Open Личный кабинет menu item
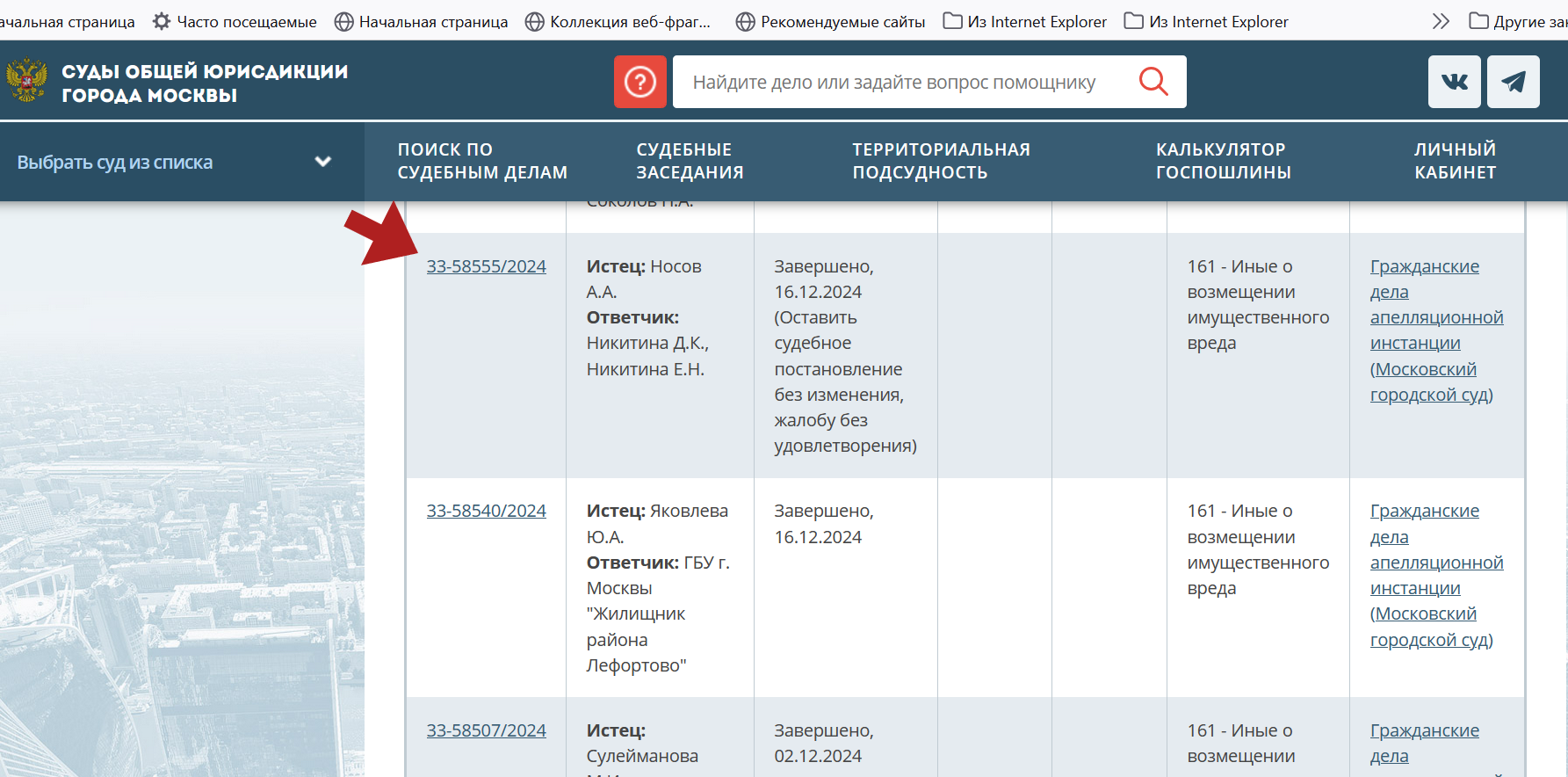This screenshot has width=1568, height=777. coord(1455,161)
